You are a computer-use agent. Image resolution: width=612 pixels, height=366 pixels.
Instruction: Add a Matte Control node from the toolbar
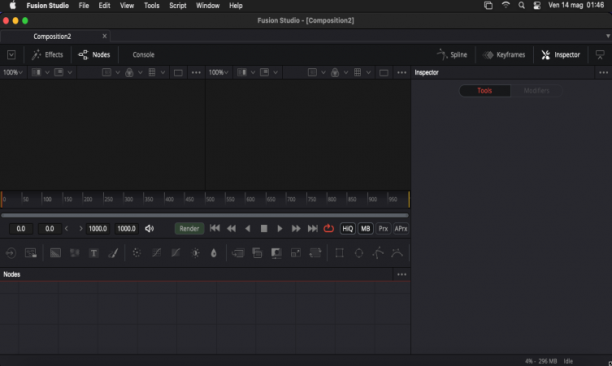pos(276,253)
